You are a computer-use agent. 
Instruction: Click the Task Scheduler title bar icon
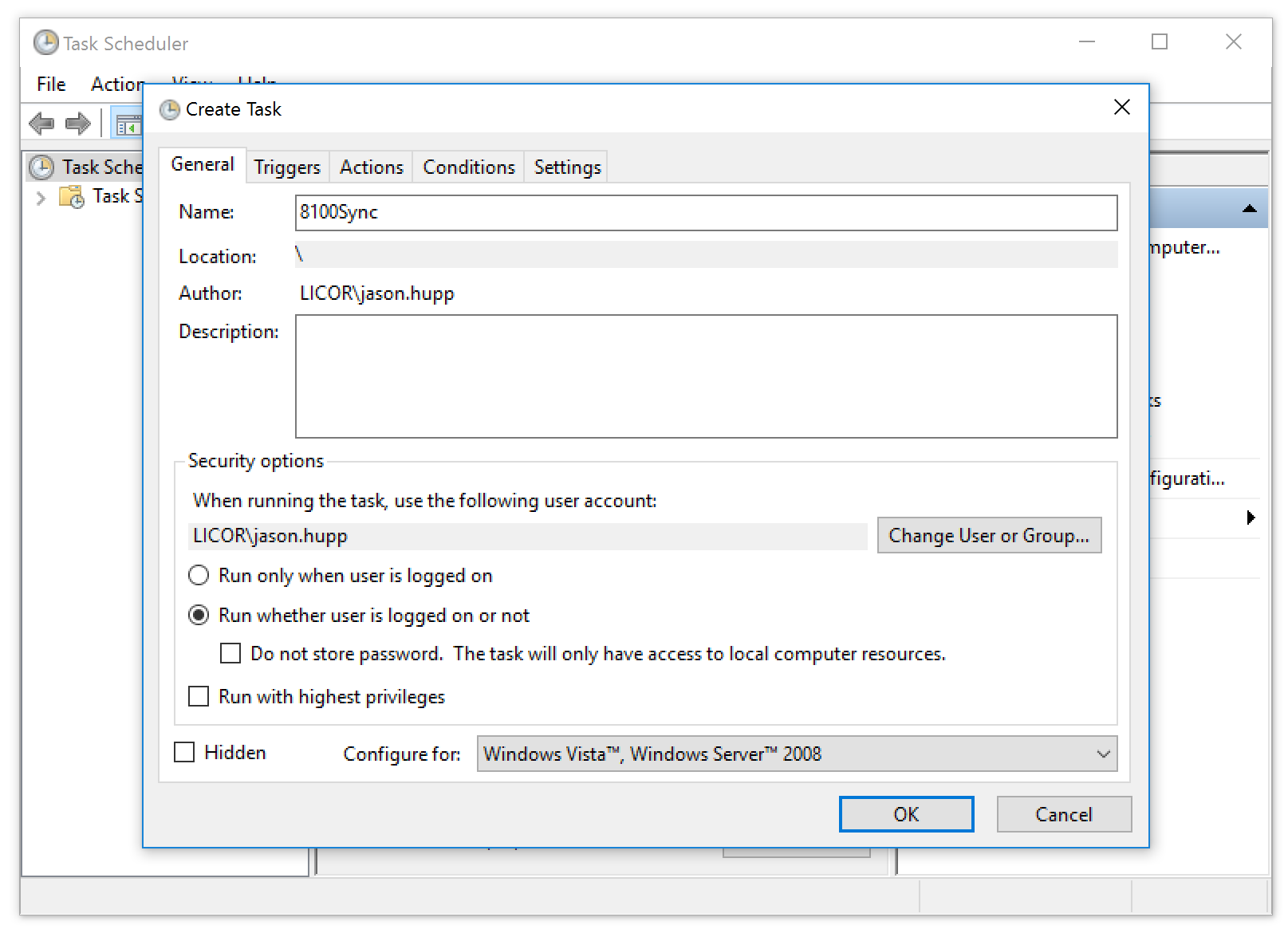(x=45, y=43)
